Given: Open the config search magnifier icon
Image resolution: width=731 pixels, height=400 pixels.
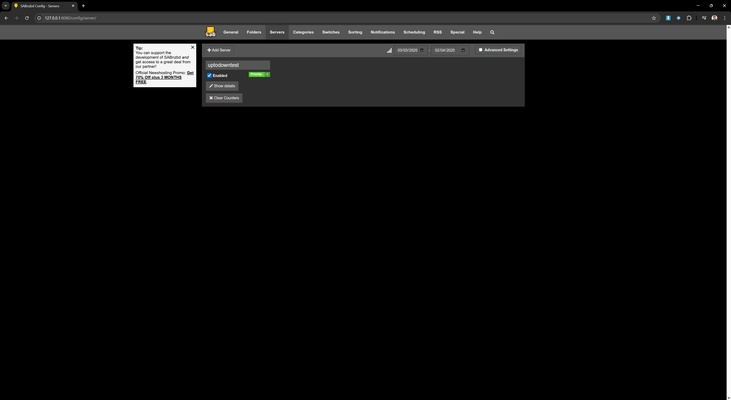Looking at the screenshot, I should (x=492, y=32).
